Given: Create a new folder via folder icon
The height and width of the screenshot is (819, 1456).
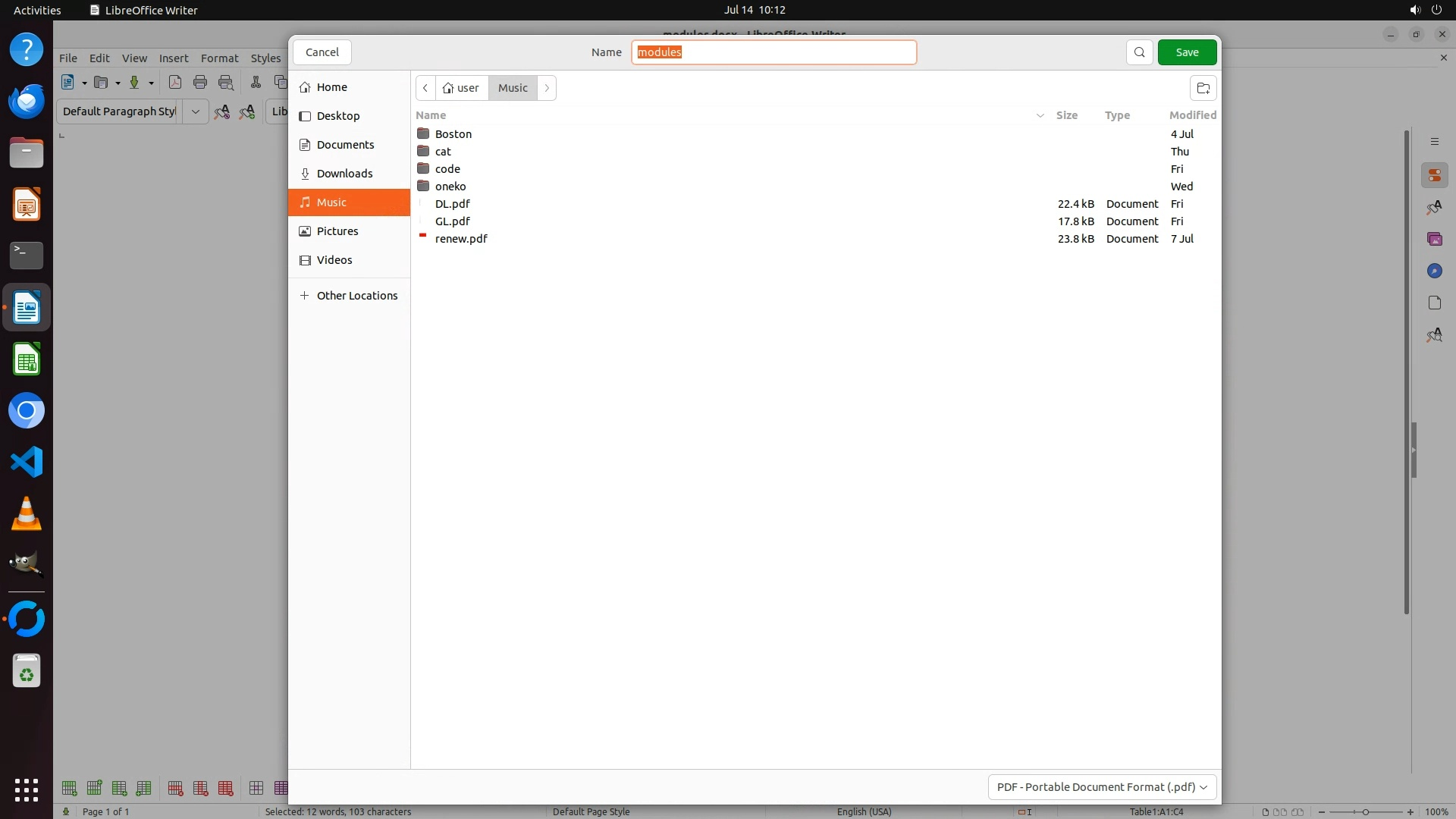Looking at the screenshot, I should tap(1203, 88).
